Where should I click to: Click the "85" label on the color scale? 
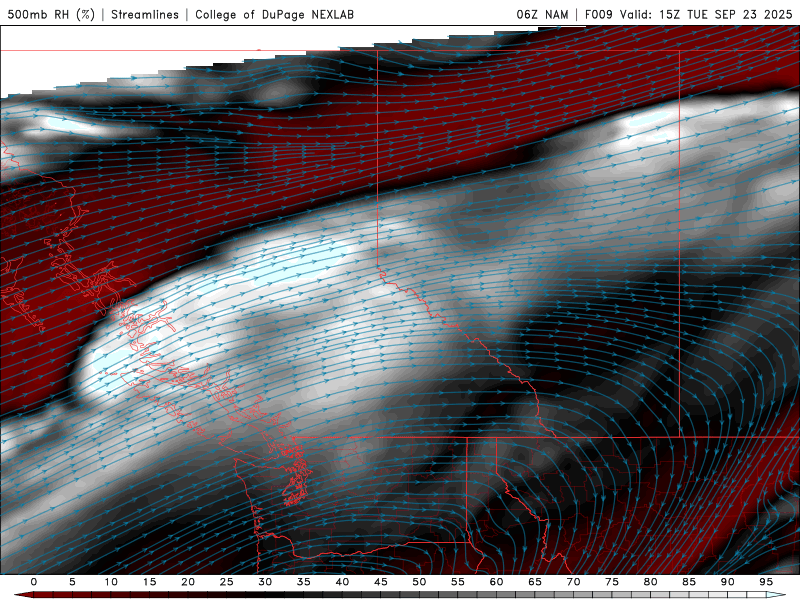(689, 582)
